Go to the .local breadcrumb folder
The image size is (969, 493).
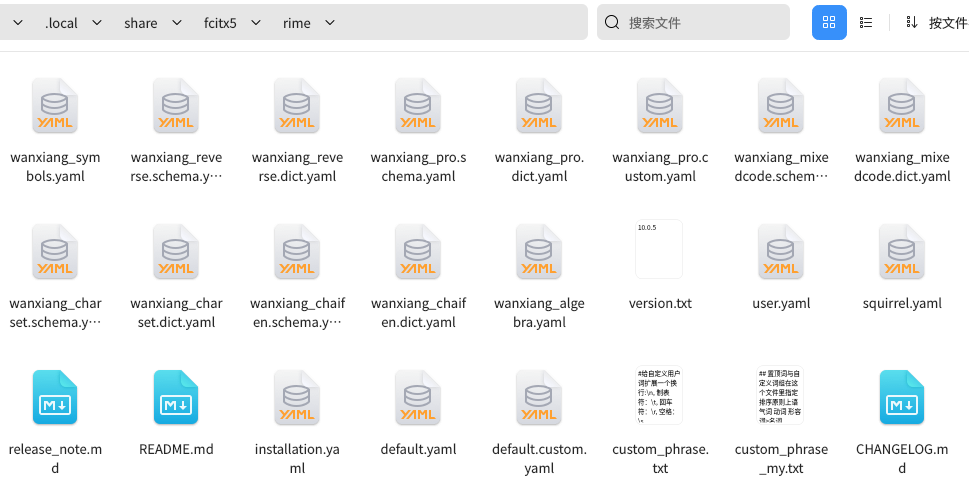point(61,23)
